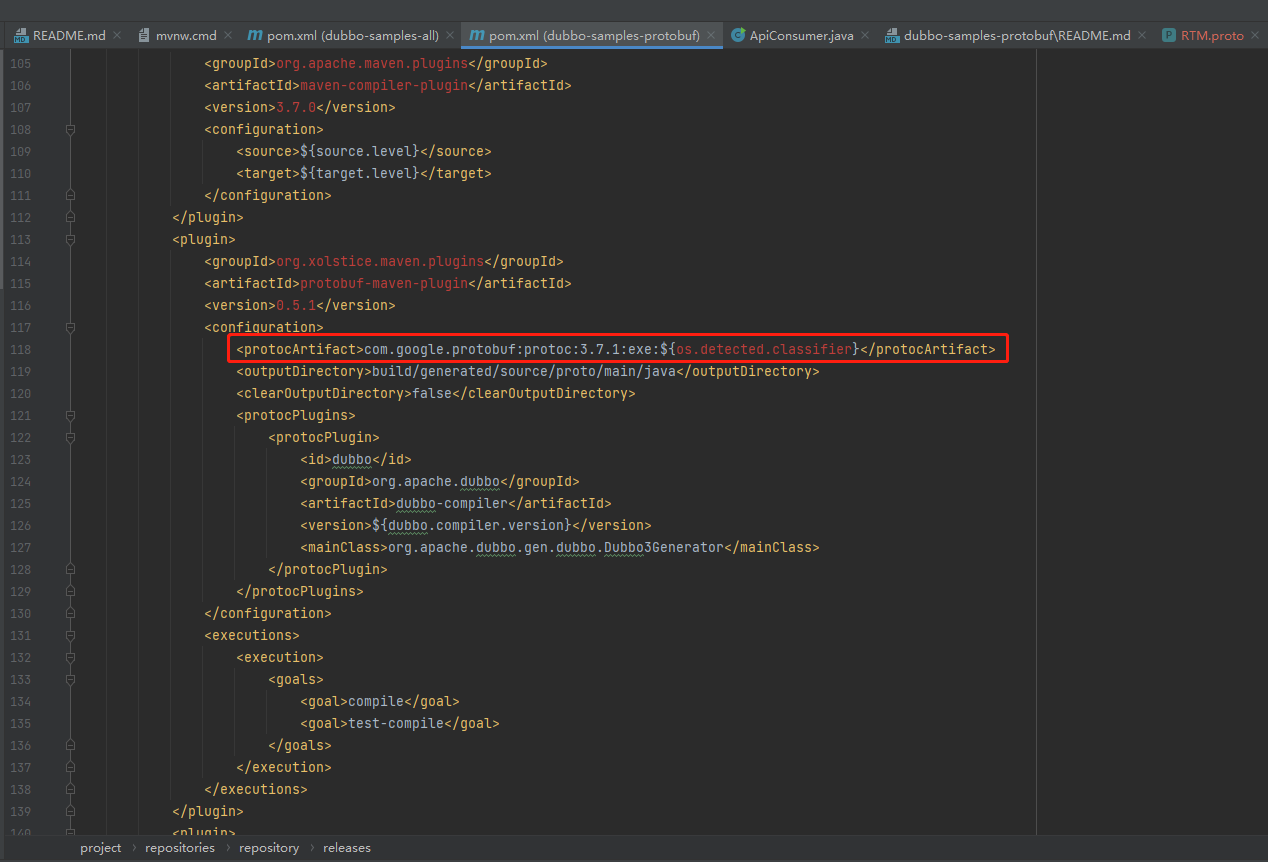Switch to the RTM.proto tab

click(x=1212, y=35)
